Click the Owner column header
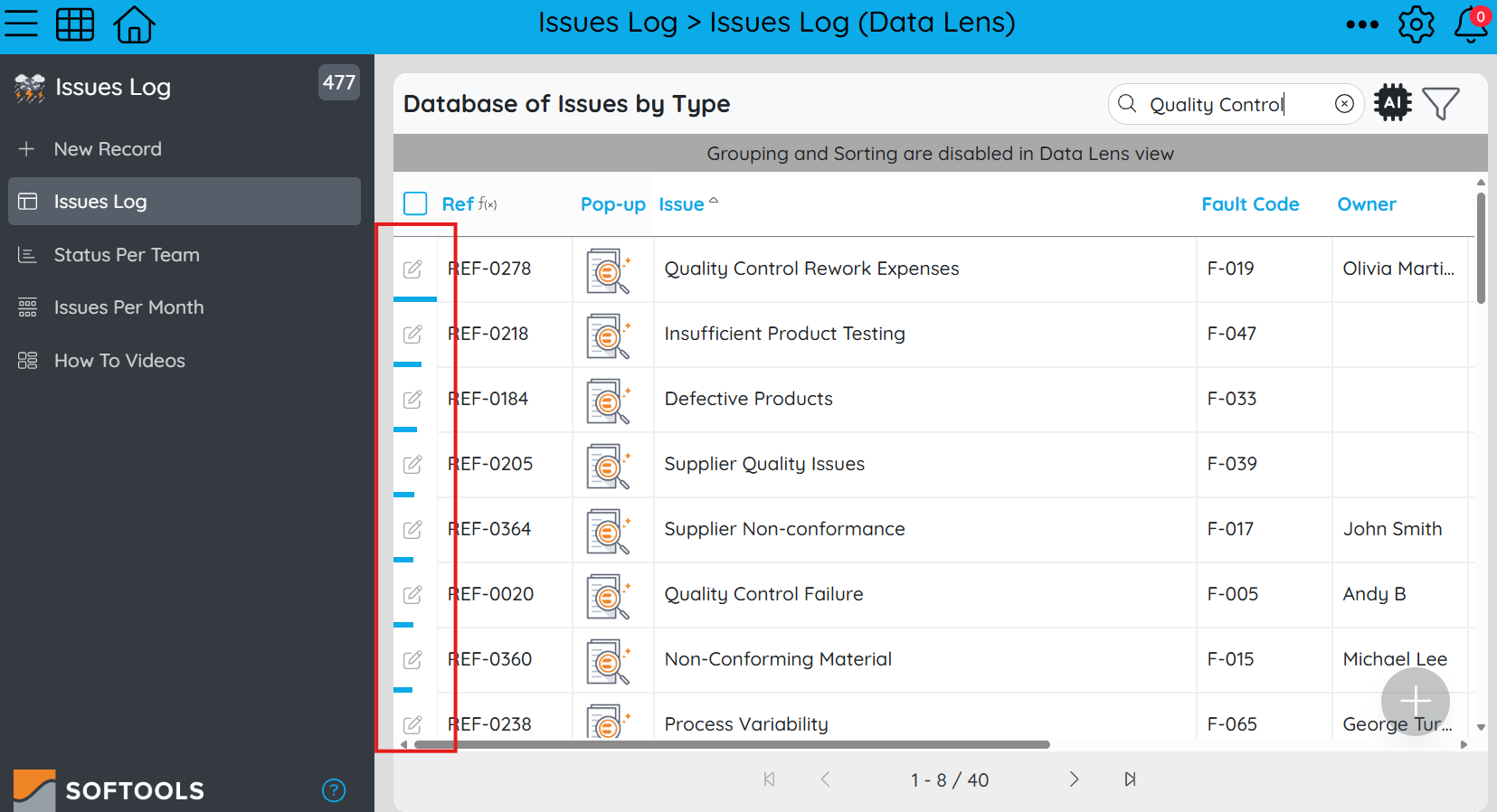Screen dimensions: 1497x812 (1367, 204)
